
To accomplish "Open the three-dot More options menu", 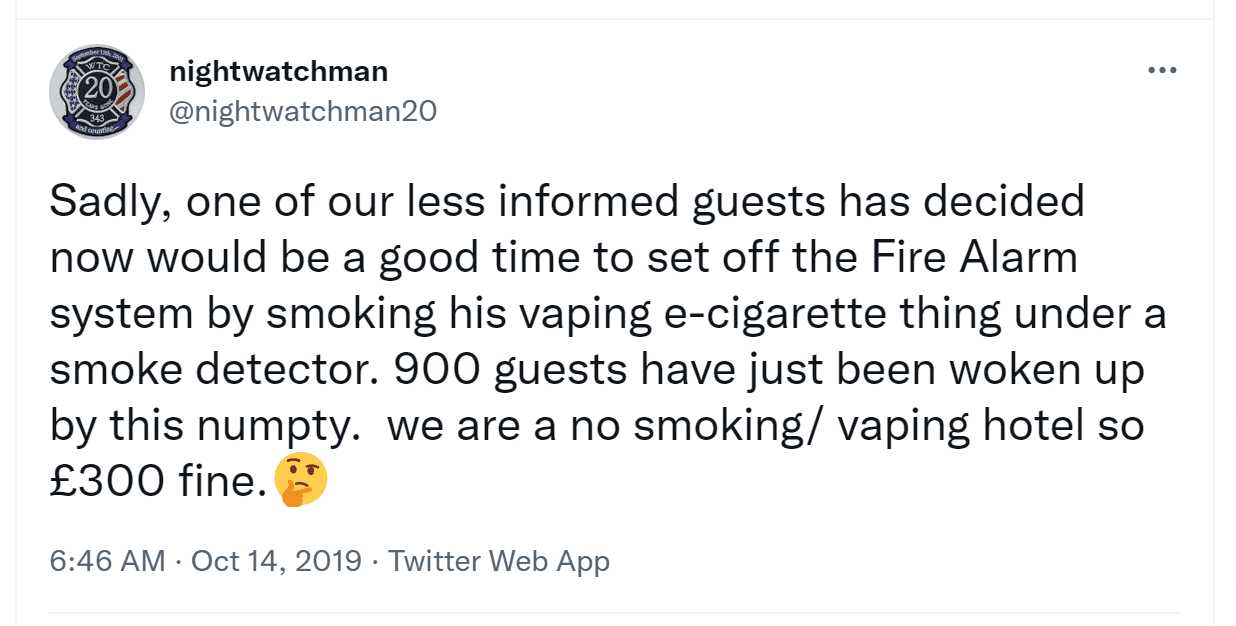I will [1161, 71].
